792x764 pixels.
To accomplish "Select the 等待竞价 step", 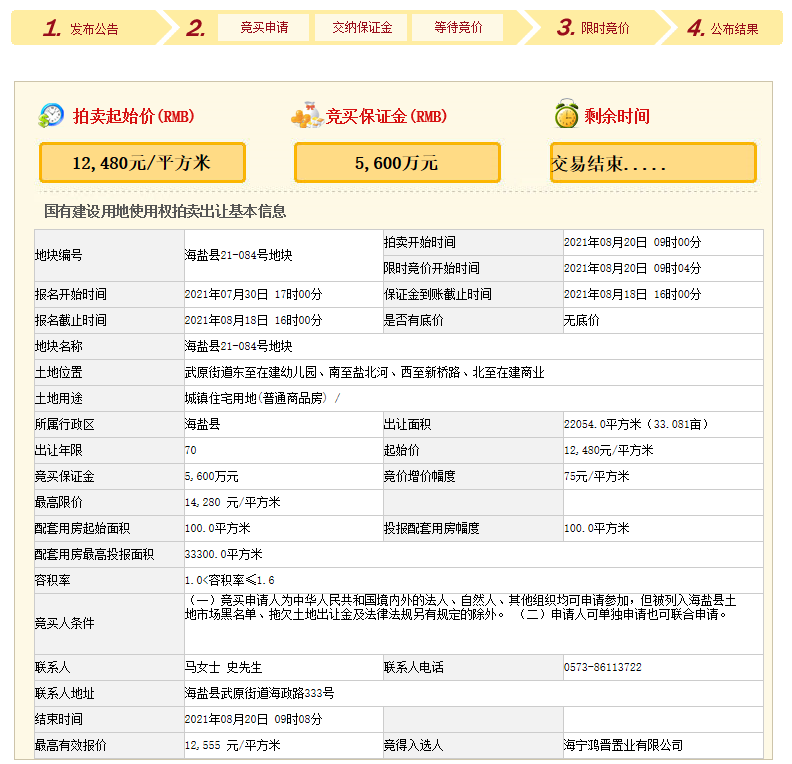I will point(458,28).
